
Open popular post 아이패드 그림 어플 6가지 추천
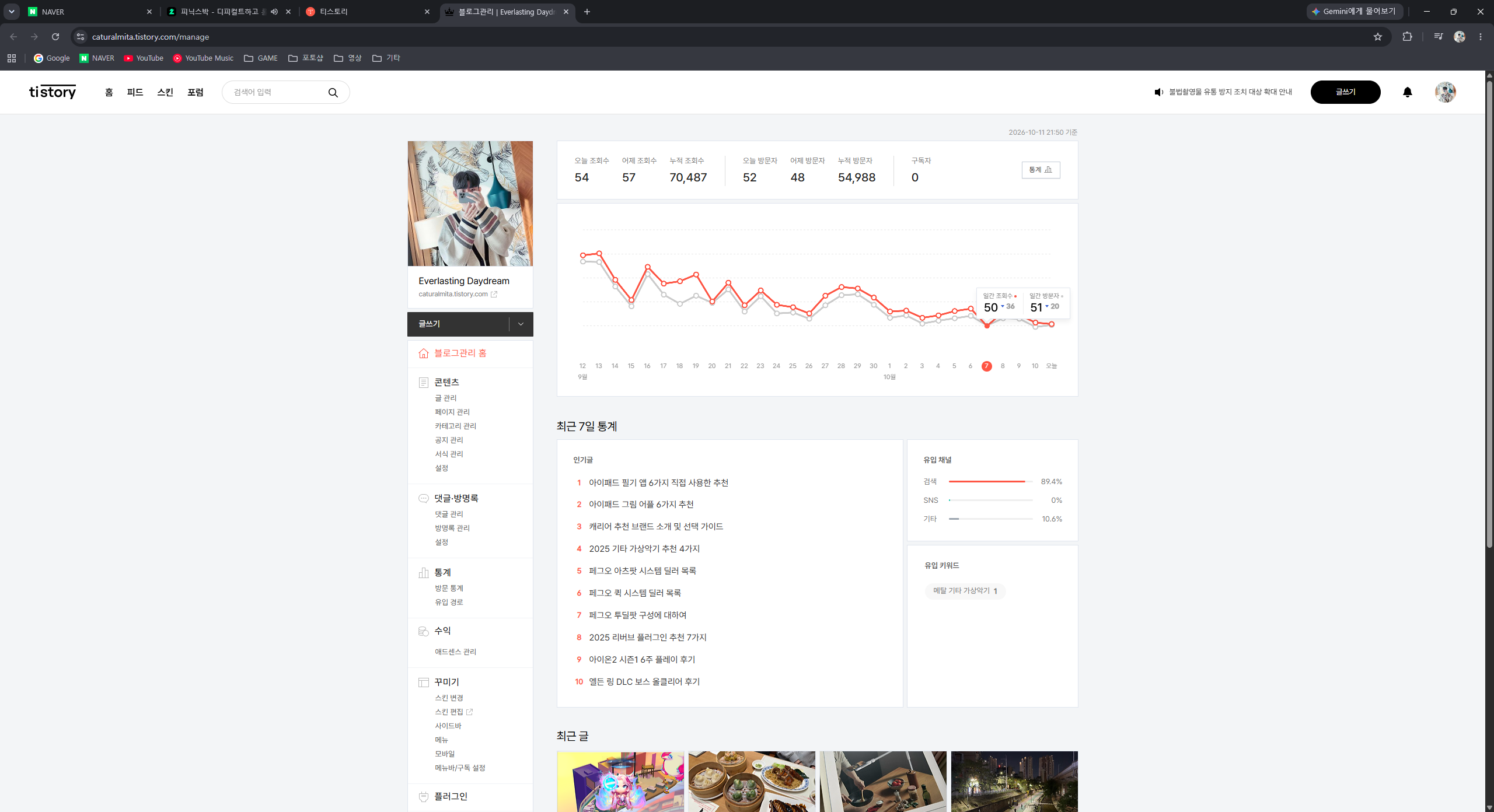[x=641, y=505]
